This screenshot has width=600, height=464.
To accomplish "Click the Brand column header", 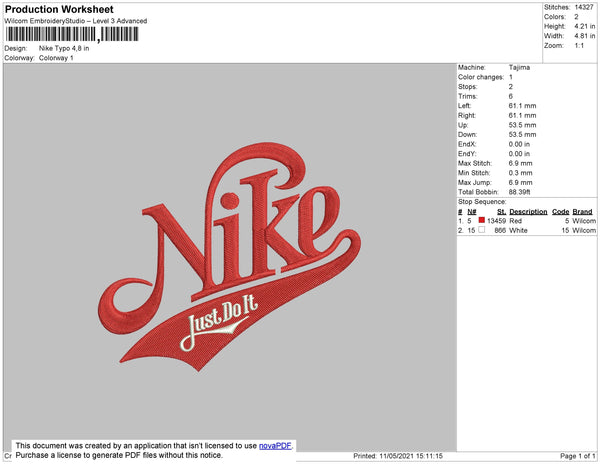I will [583, 211].
